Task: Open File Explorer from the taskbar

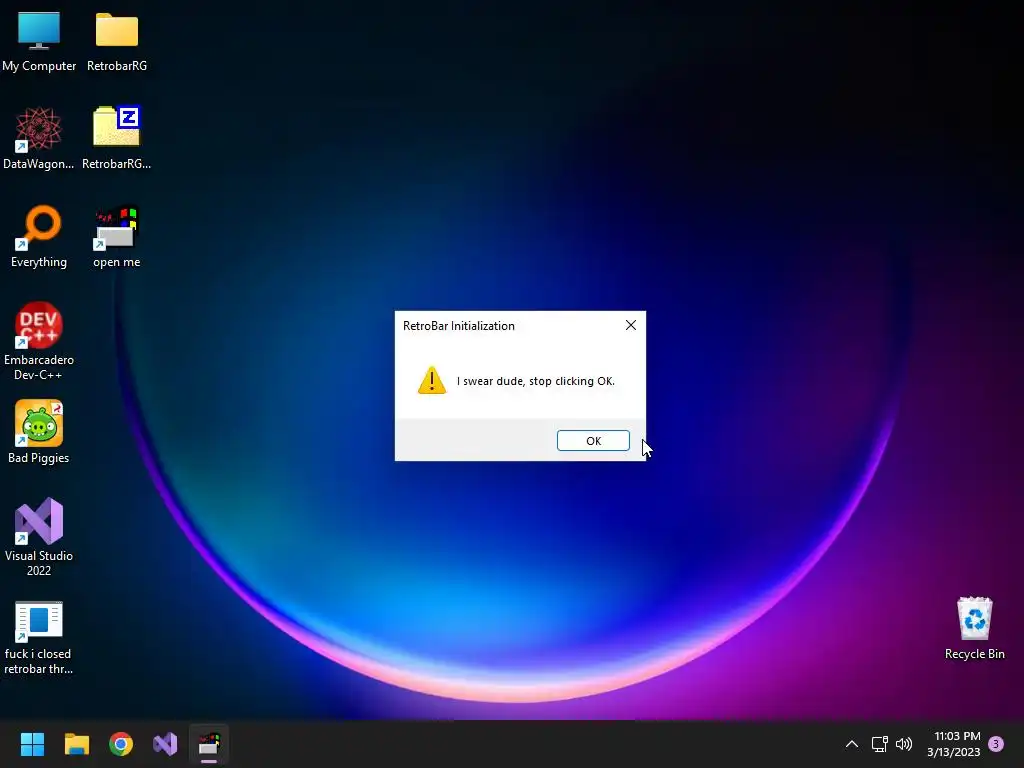Action: tap(76, 744)
